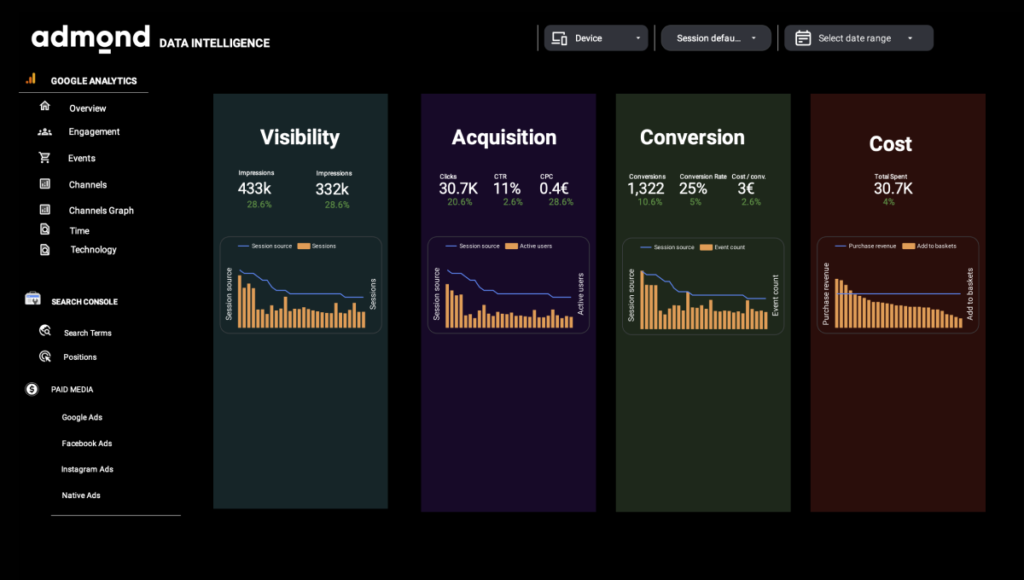The width and height of the screenshot is (1024, 580).
Task: Select the Instagram Ads link
Action: (x=87, y=470)
